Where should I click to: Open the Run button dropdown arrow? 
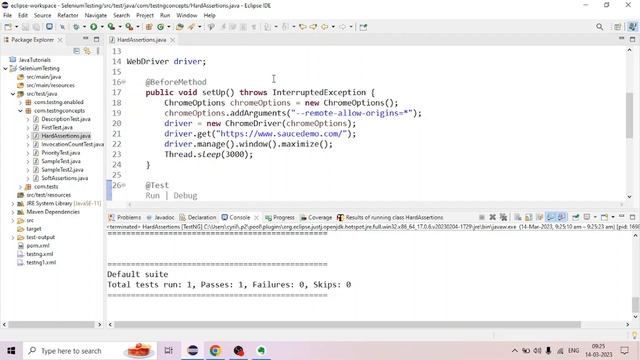coord(101,27)
